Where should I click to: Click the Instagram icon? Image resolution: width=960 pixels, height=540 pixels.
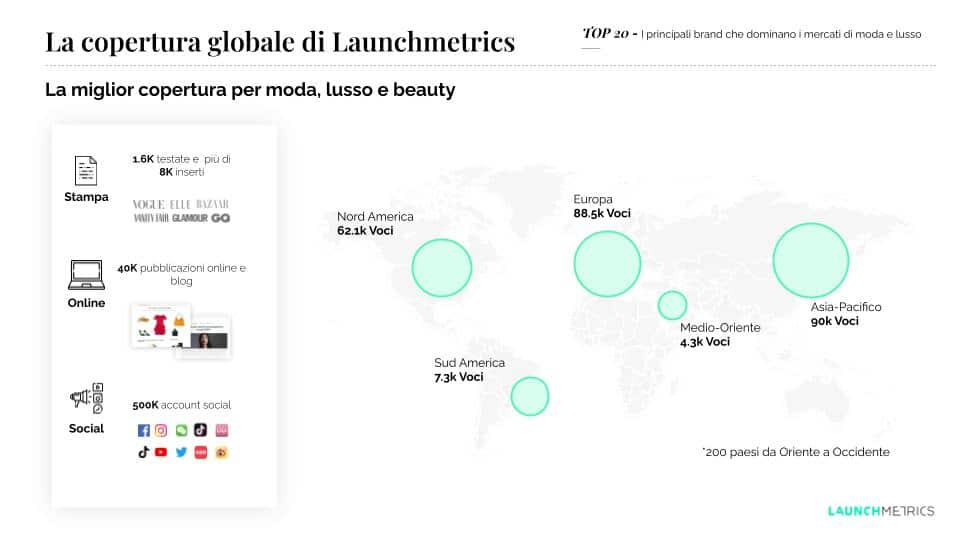161,430
